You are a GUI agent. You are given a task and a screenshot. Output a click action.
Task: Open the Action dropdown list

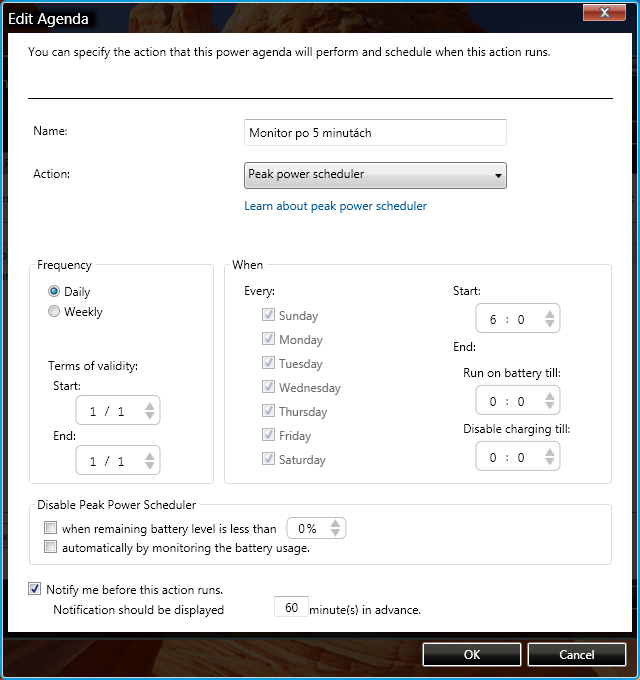point(375,175)
